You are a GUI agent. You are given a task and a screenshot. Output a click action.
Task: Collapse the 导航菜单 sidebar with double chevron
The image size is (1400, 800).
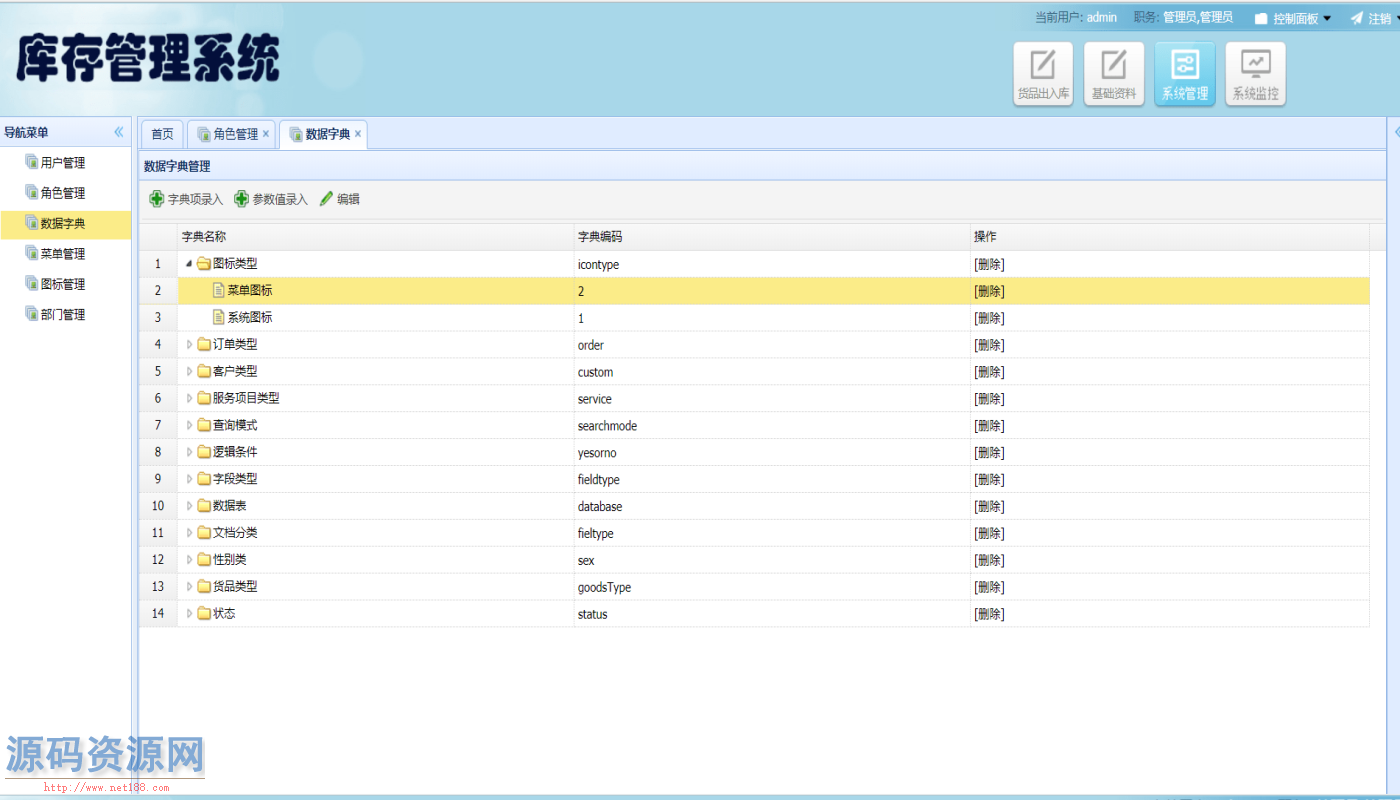(119, 132)
